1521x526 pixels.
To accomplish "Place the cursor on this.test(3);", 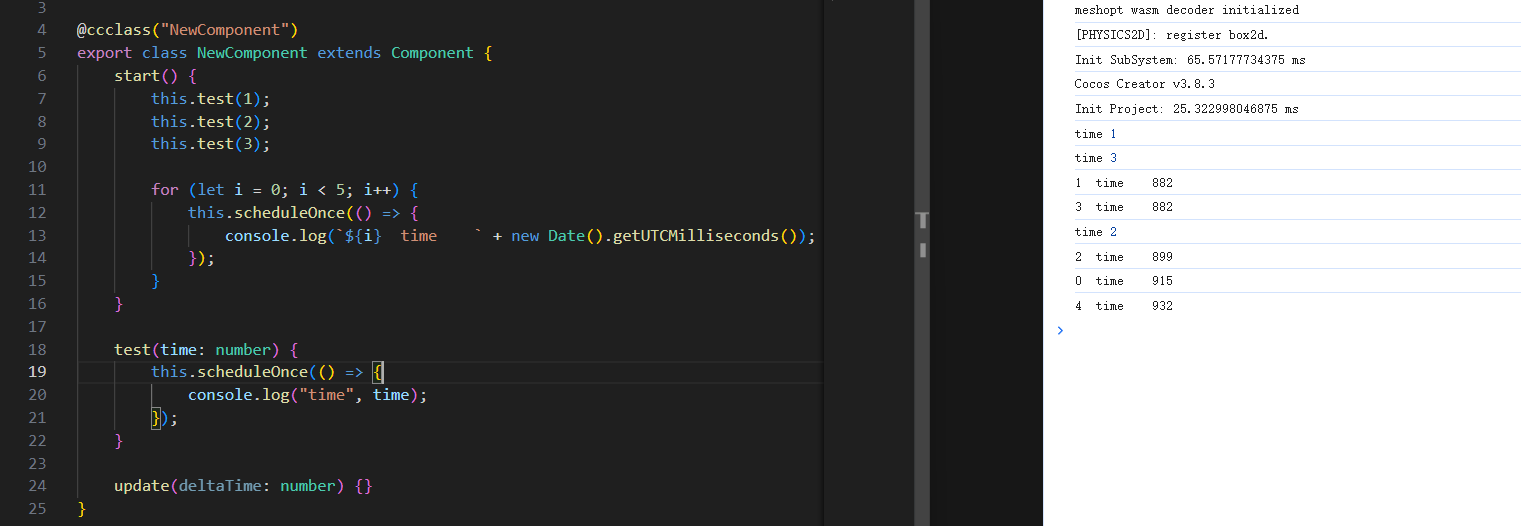I will point(211,143).
